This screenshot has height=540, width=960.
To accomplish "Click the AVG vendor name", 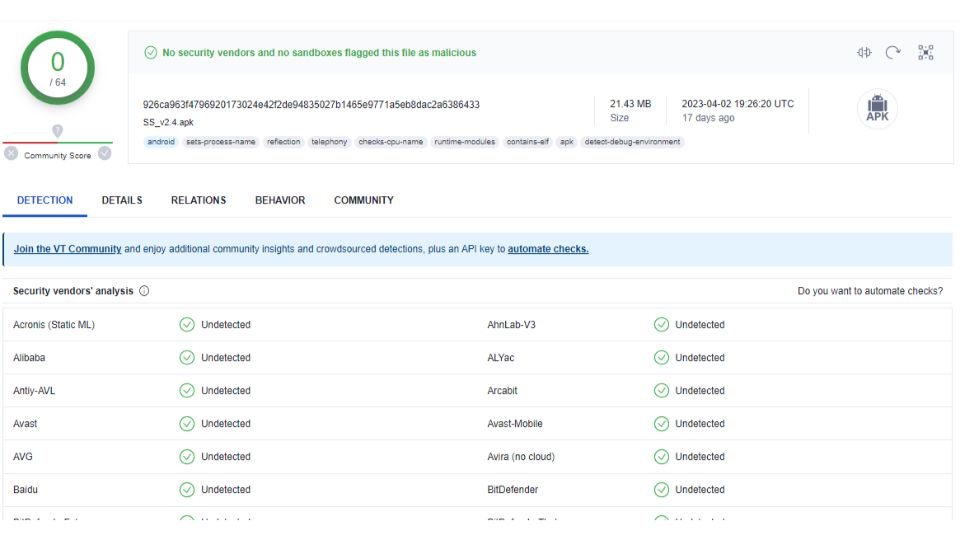I will tap(23, 457).
